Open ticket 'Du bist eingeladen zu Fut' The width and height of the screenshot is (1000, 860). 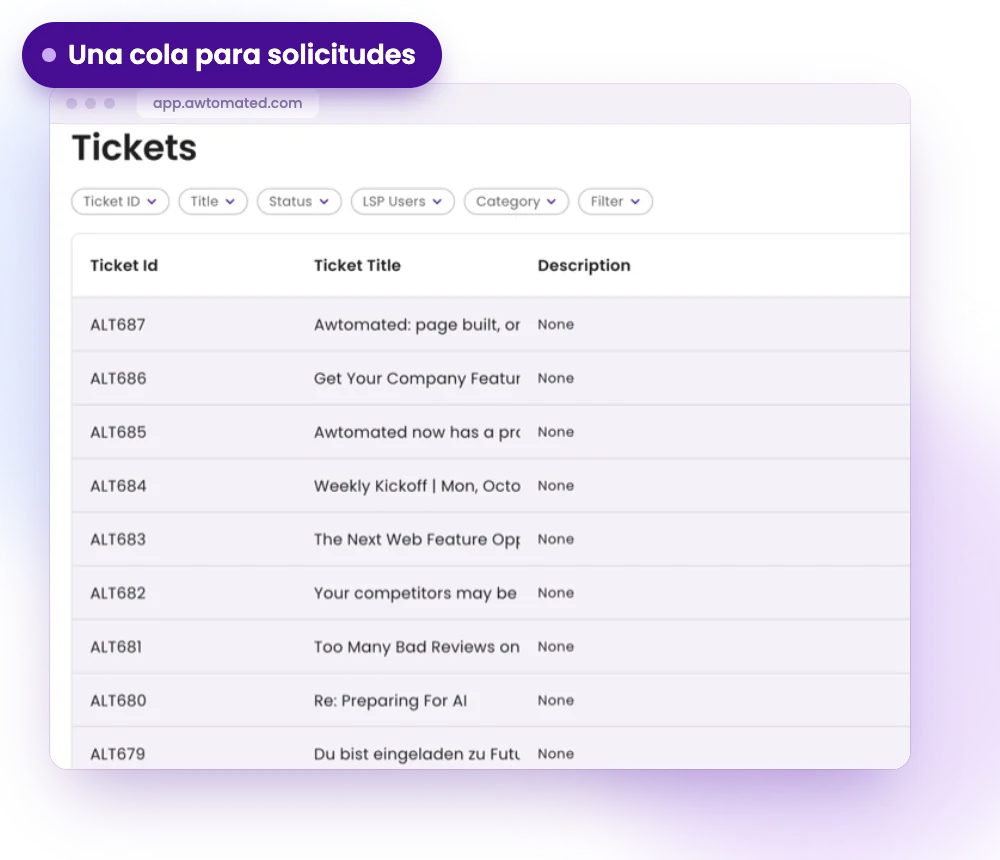417,753
